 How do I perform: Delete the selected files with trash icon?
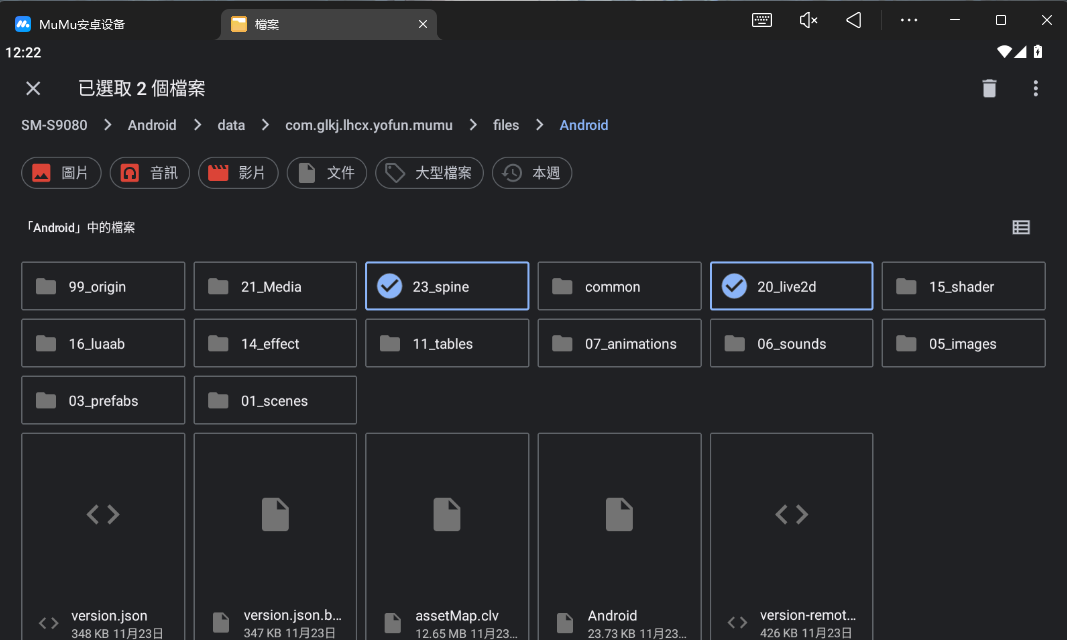coord(989,88)
